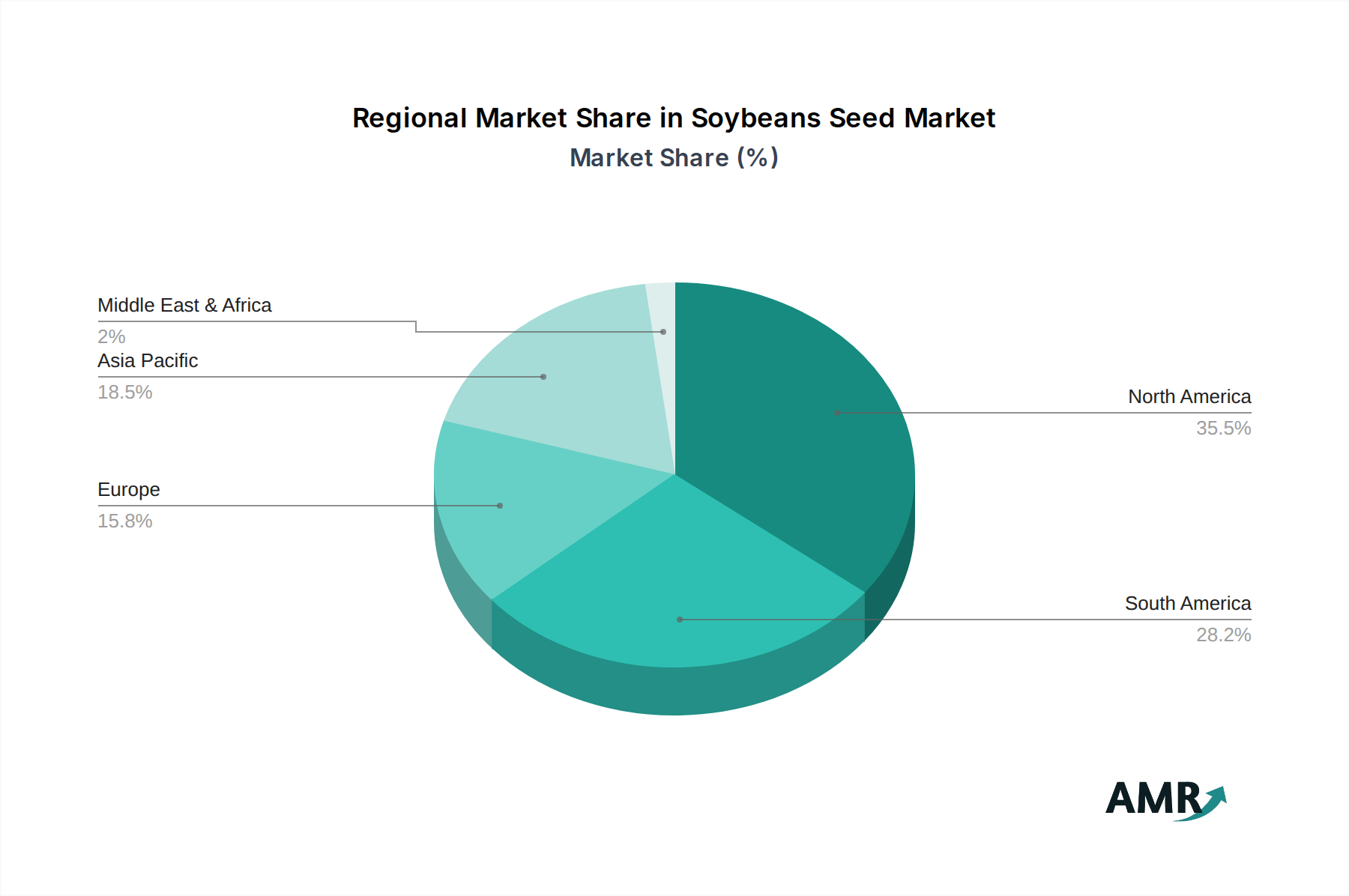The height and width of the screenshot is (896, 1349).
Task: Click the Asia Pacific label
Action: (x=148, y=360)
